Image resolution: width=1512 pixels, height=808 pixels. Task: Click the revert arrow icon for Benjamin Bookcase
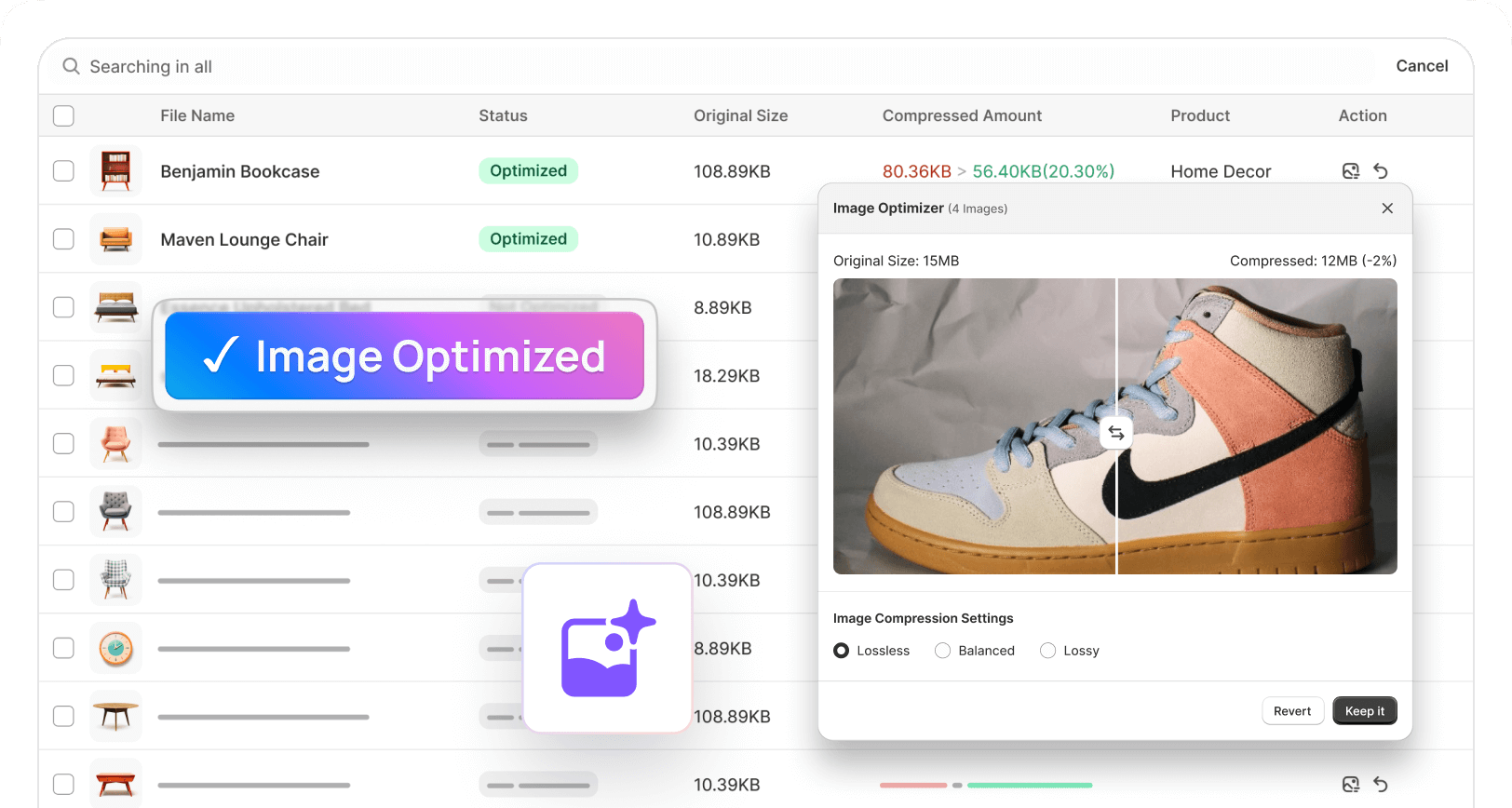point(1381,171)
